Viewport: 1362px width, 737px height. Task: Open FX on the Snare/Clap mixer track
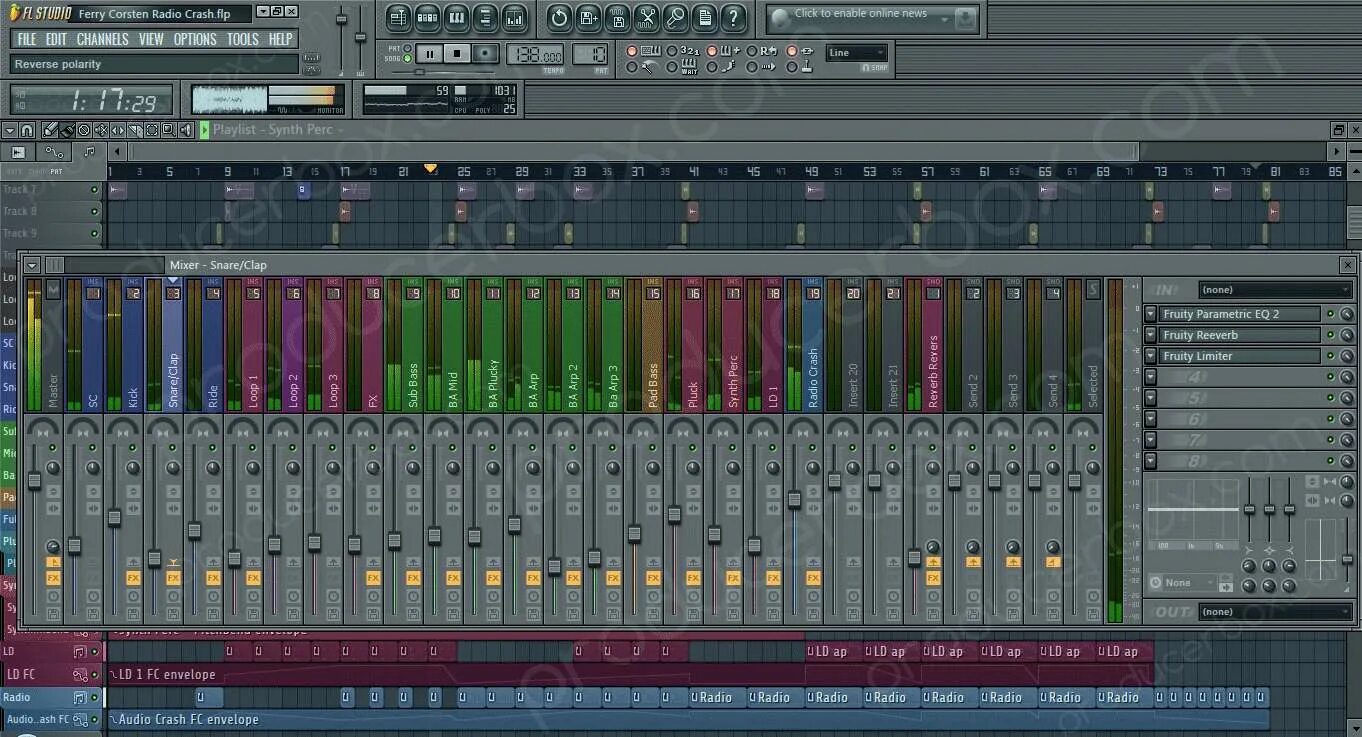173,578
